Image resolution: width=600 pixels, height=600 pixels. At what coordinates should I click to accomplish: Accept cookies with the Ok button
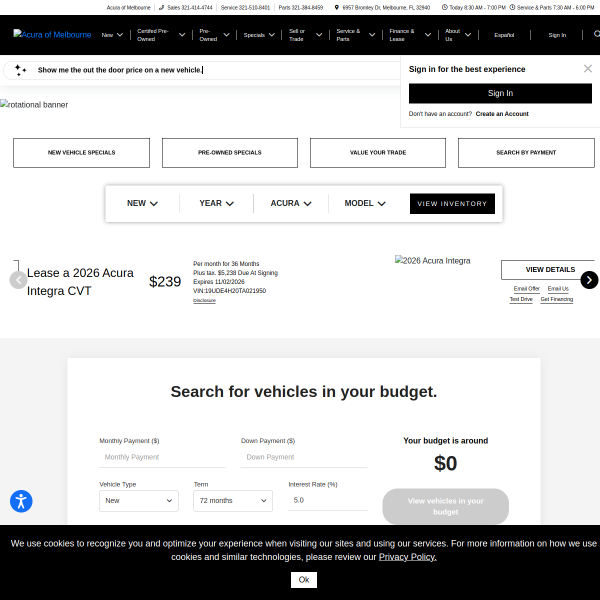304,580
